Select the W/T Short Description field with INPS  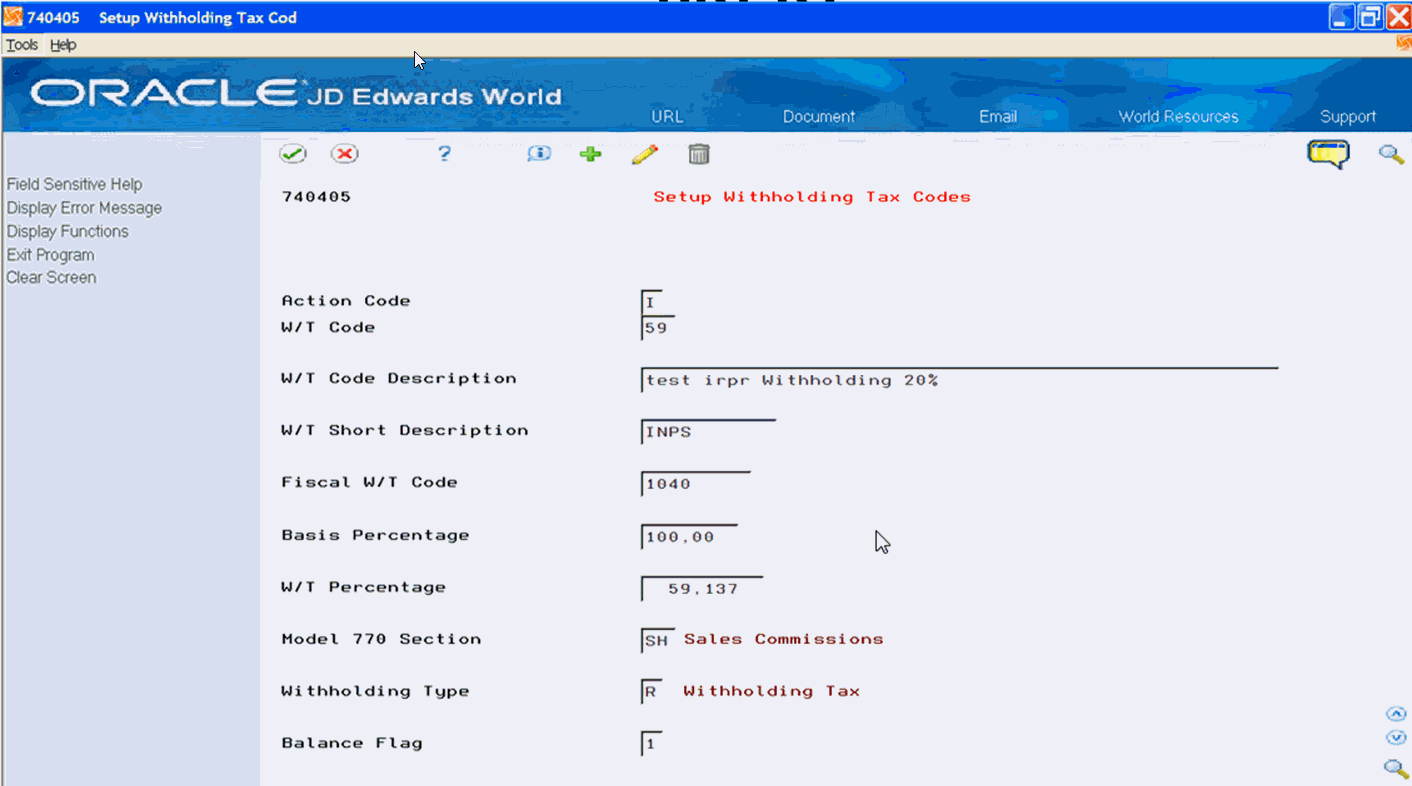click(708, 432)
